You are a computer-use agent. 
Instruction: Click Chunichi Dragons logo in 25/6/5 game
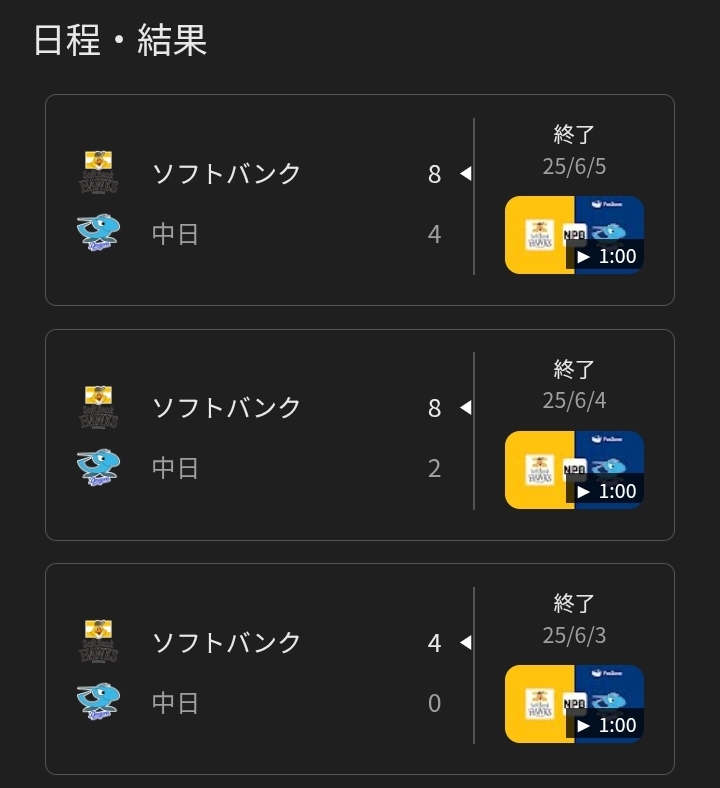(x=98, y=233)
